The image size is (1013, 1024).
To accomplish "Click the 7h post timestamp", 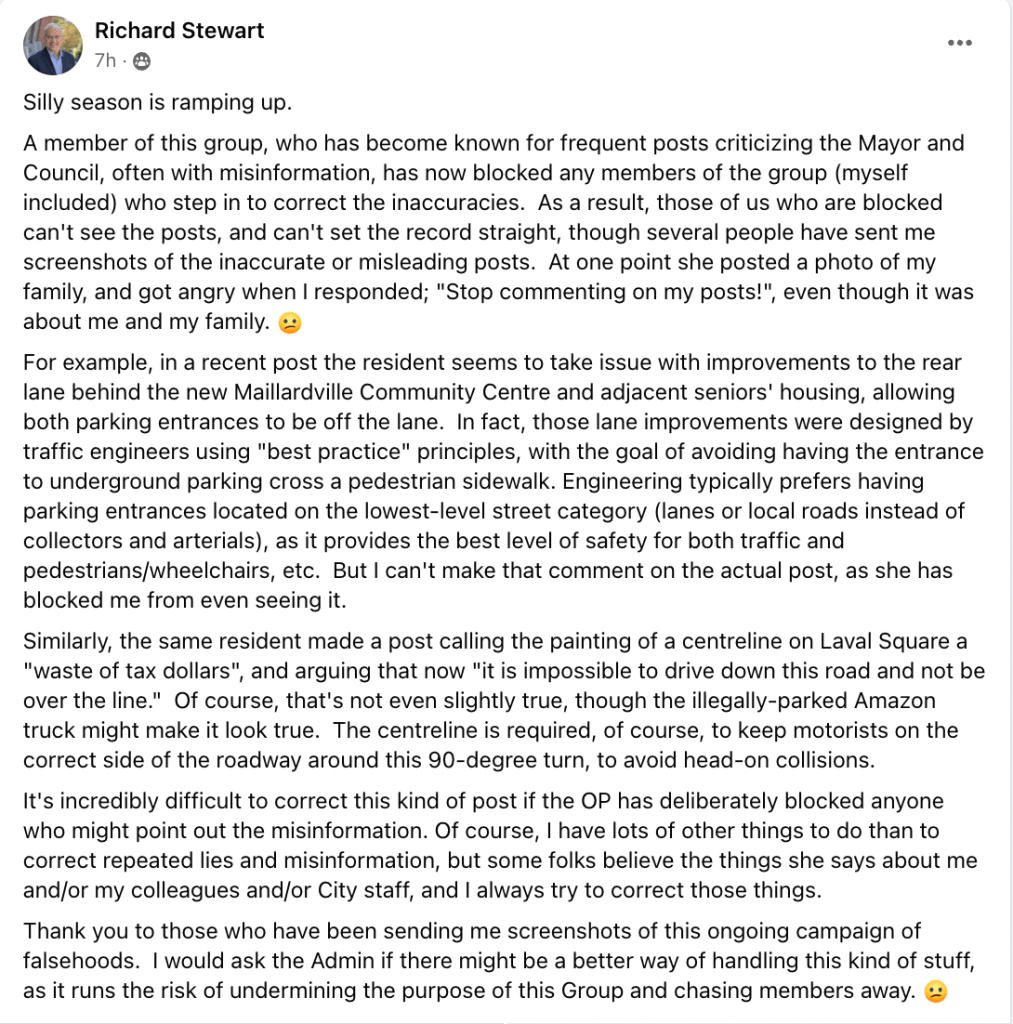I will coord(105,61).
